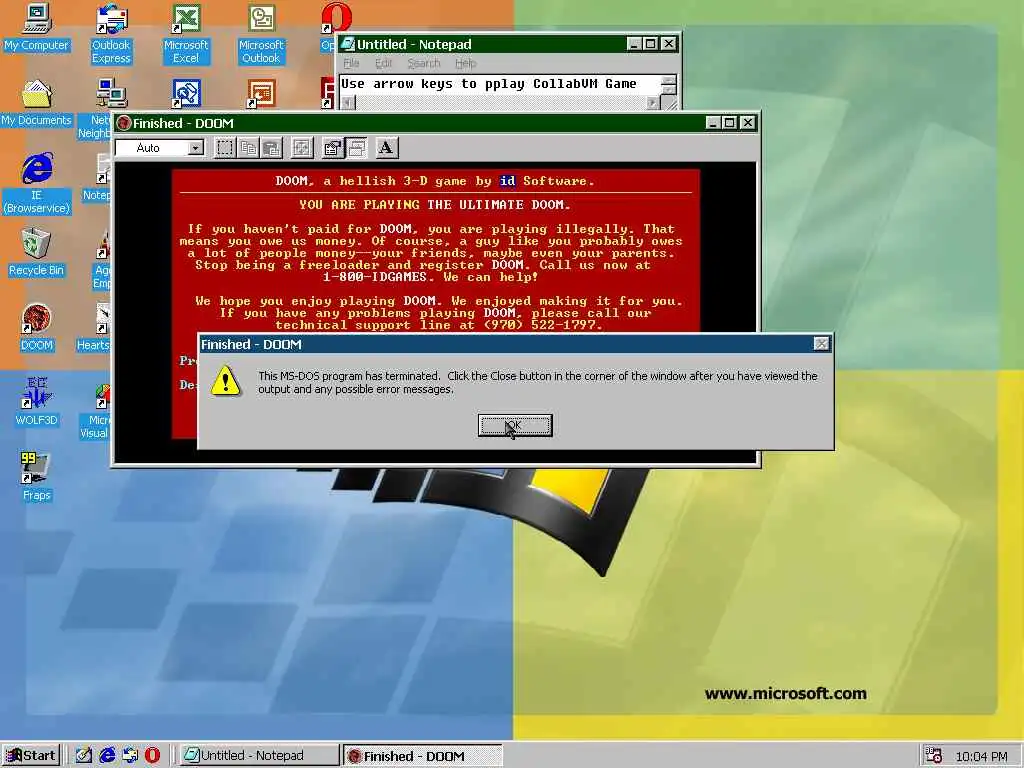This screenshot has height=768, width=1024.
Task: Select the DOOM desktop shortcut
Action: click(37, 328)
